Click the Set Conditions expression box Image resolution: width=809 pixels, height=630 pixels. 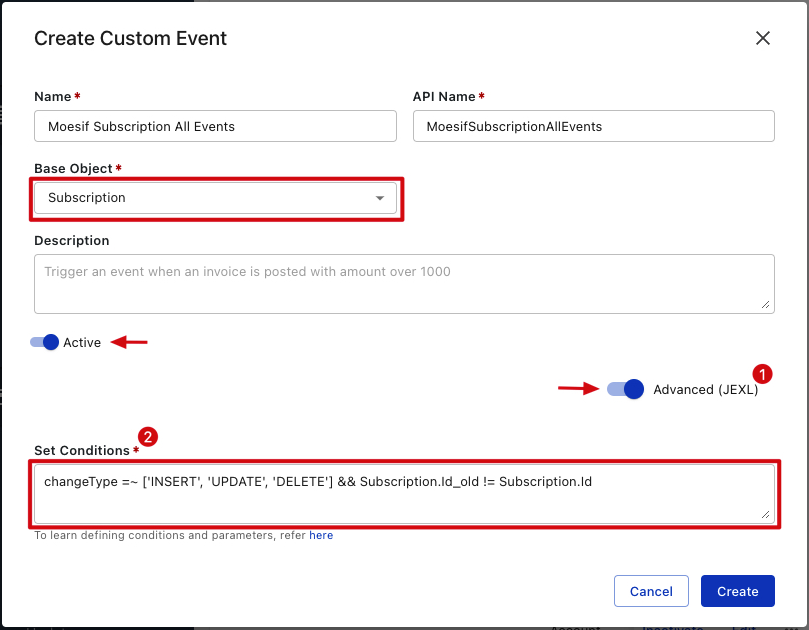pos(404,492)
